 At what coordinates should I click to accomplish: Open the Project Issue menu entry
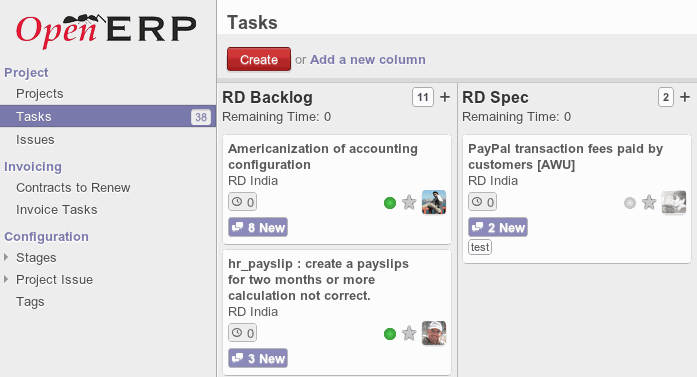pyautogui.click(x=55, y=280)
